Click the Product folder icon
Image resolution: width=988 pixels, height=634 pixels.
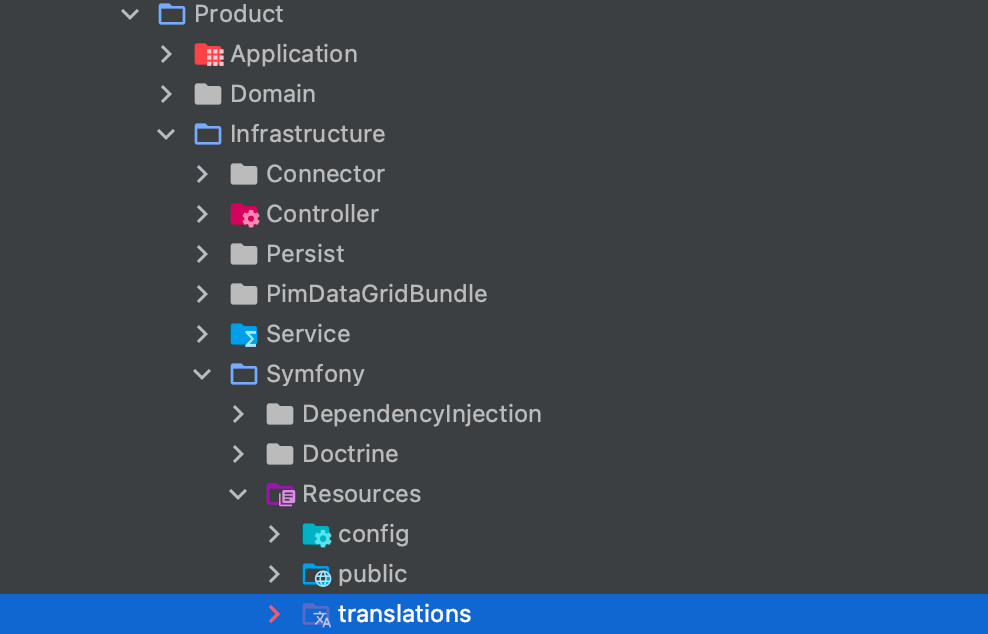click(172, 14)
